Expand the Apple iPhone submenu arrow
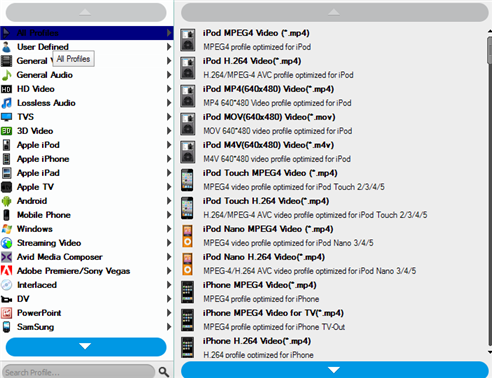Viewport: 492px width, 378px height. click(x=169, y=159)
